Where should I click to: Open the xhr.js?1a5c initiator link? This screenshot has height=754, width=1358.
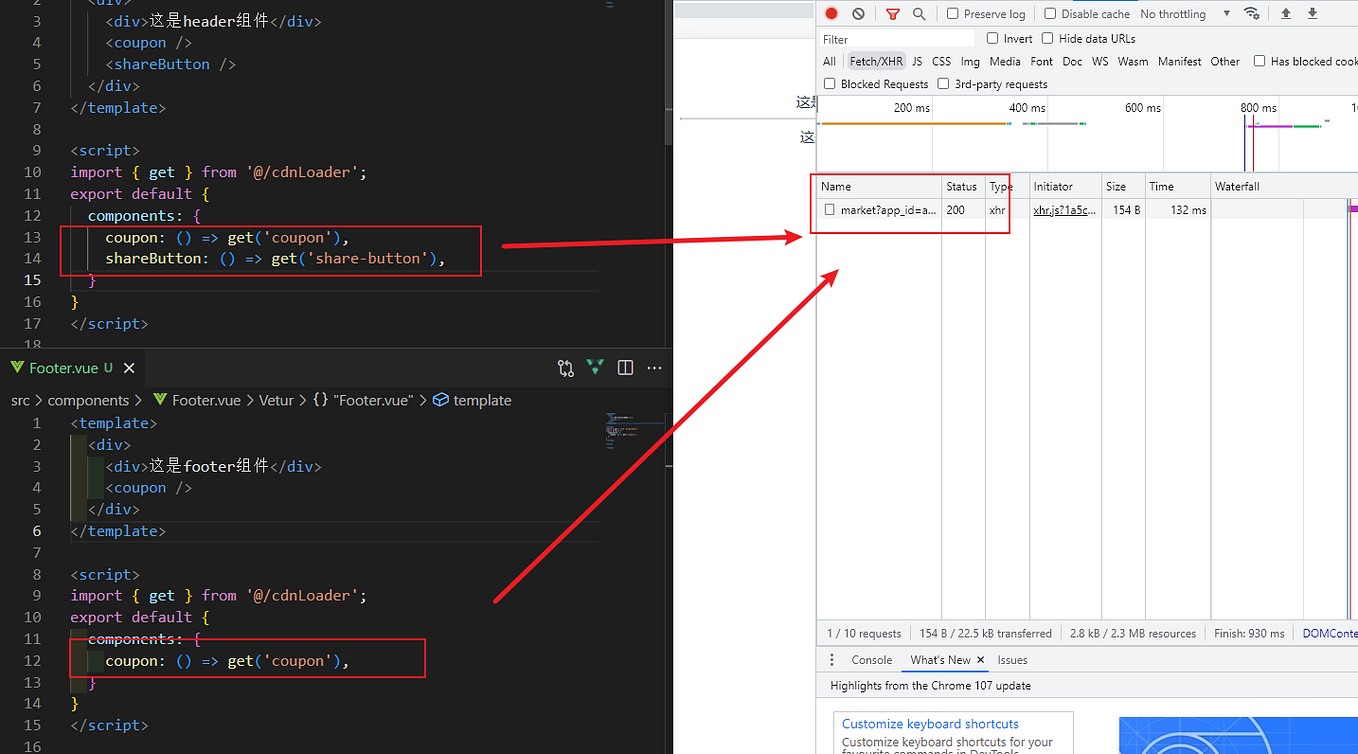click(x=1064, y=210)
